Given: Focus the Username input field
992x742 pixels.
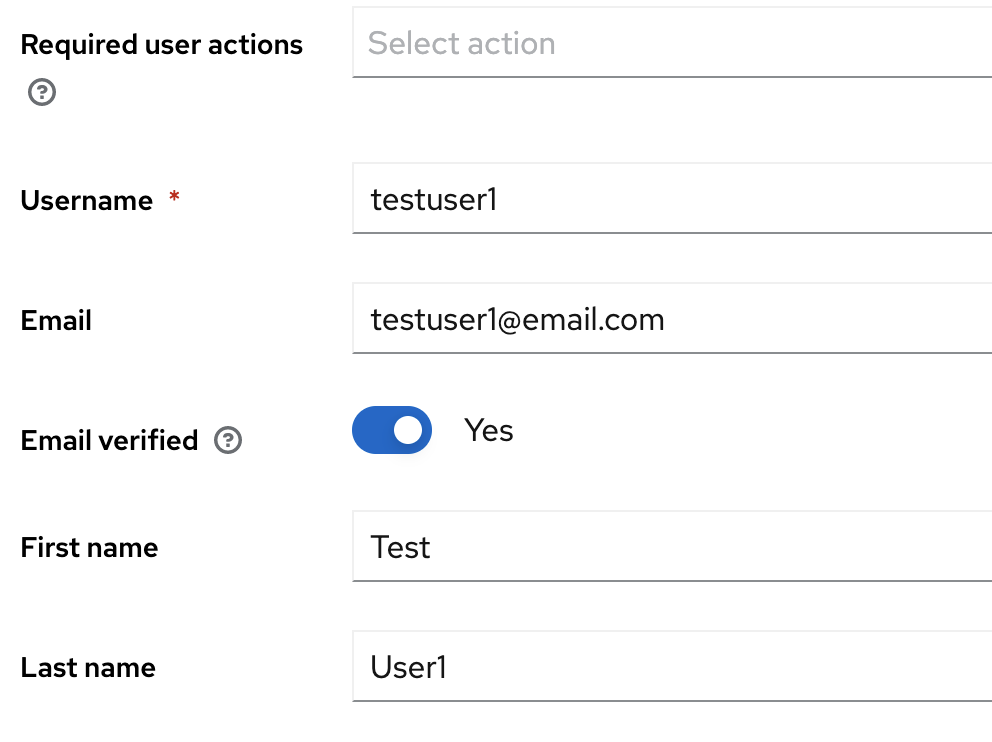Looking at the screenshot, I should [x=672, y=200].
